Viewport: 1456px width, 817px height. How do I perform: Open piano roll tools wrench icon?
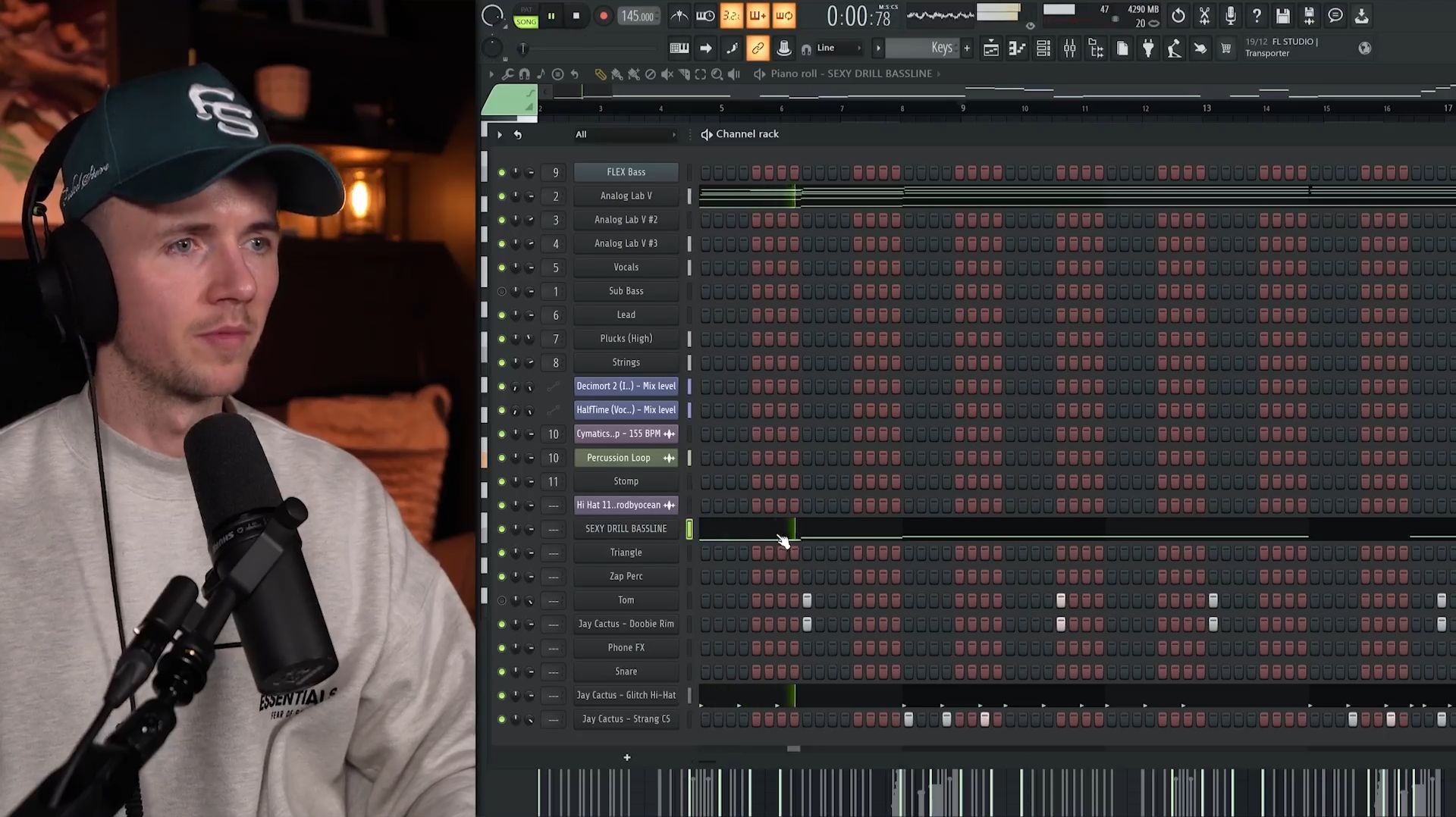point(507,74)
